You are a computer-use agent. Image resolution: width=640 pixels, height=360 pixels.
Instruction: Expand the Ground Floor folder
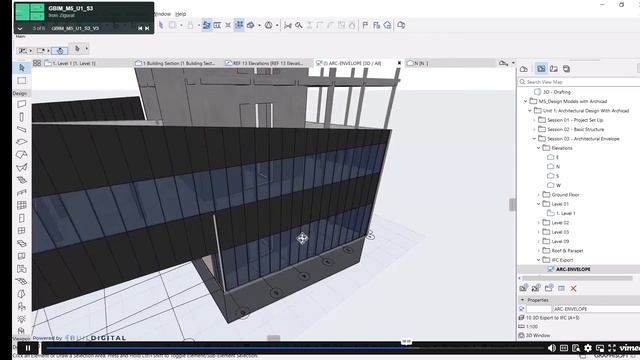(538, 195)
